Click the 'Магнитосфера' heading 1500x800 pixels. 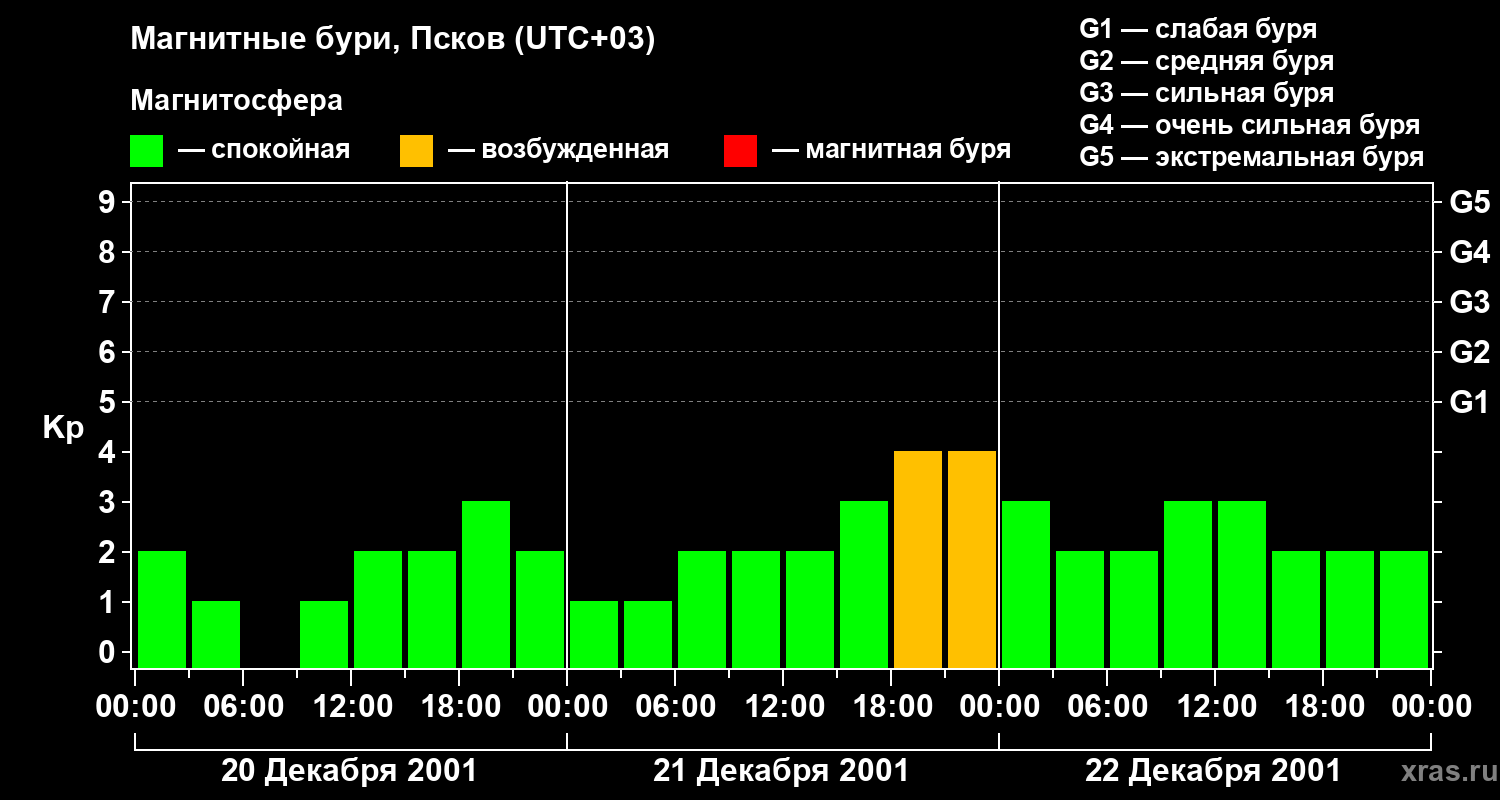(x=236, y=101)
